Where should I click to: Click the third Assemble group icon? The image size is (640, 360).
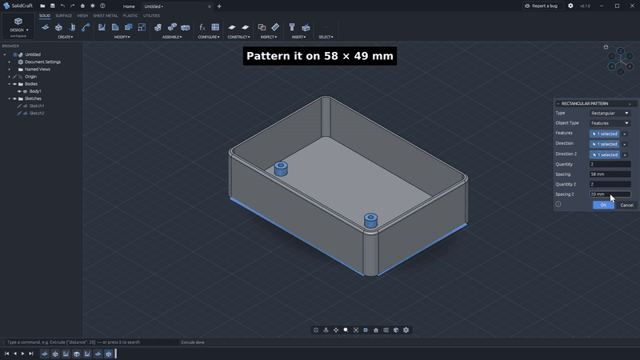(185, 27)
